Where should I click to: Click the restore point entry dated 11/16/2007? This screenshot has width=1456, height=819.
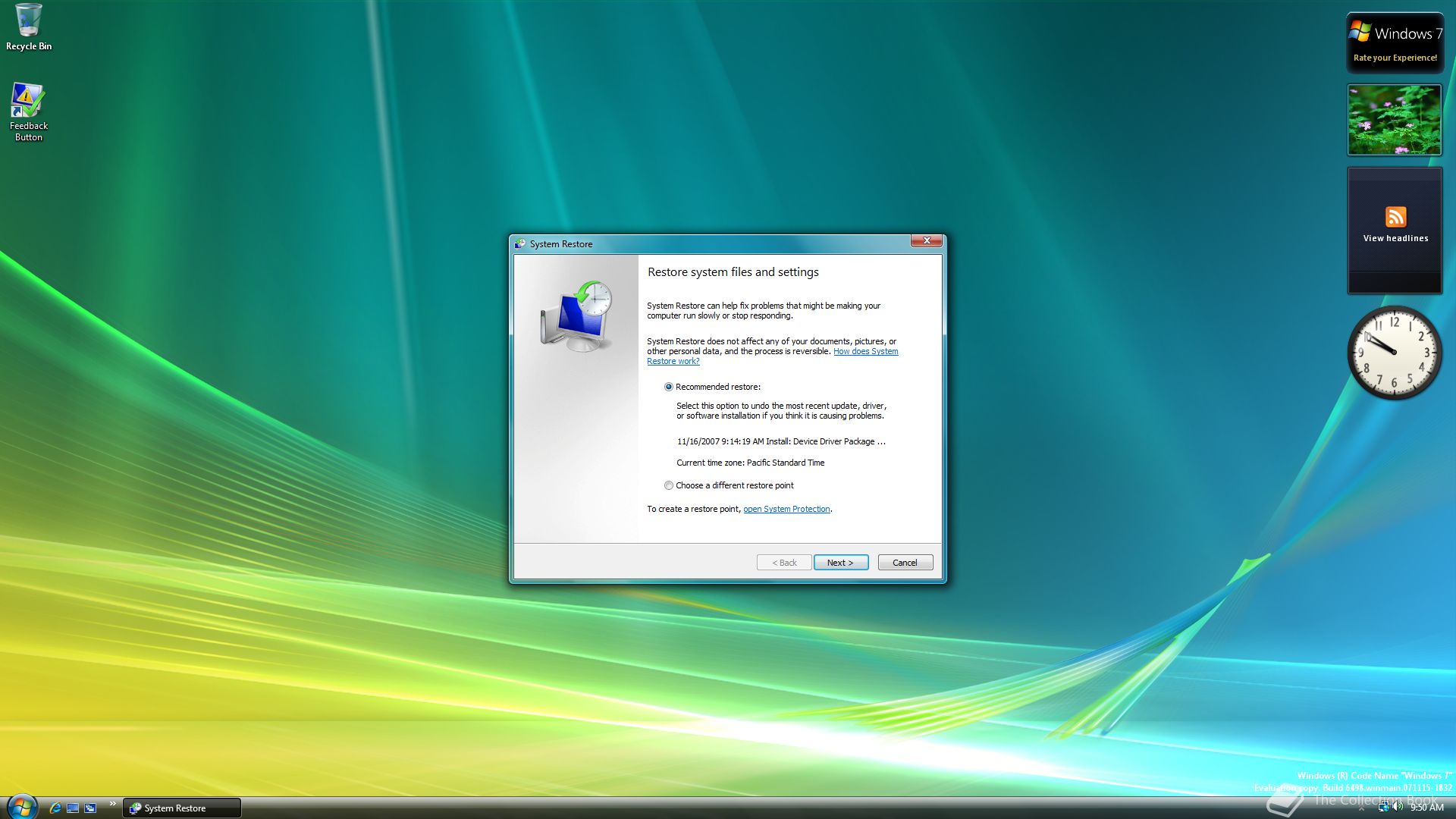click(781, 441)
